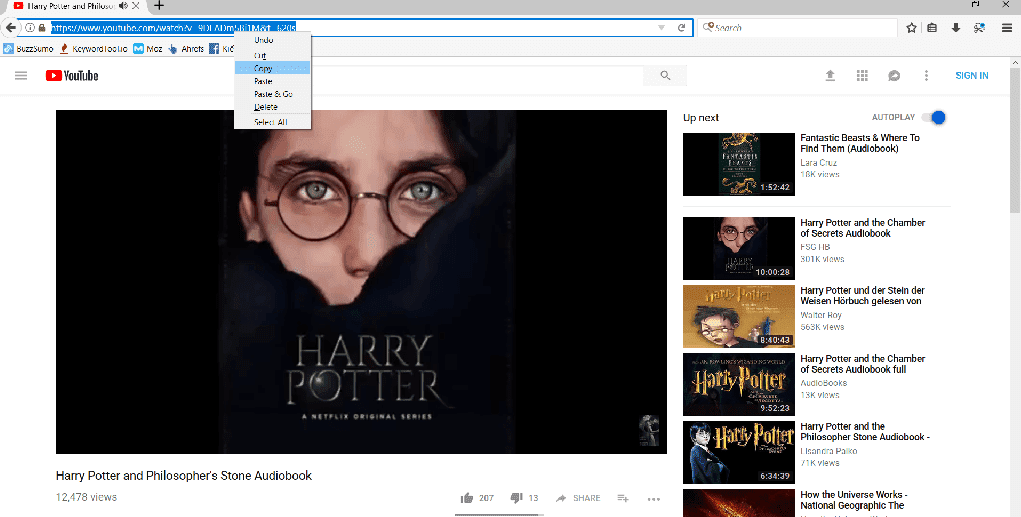Choose Delete in the context menu
1021x517 pixels.
(272, 107)
